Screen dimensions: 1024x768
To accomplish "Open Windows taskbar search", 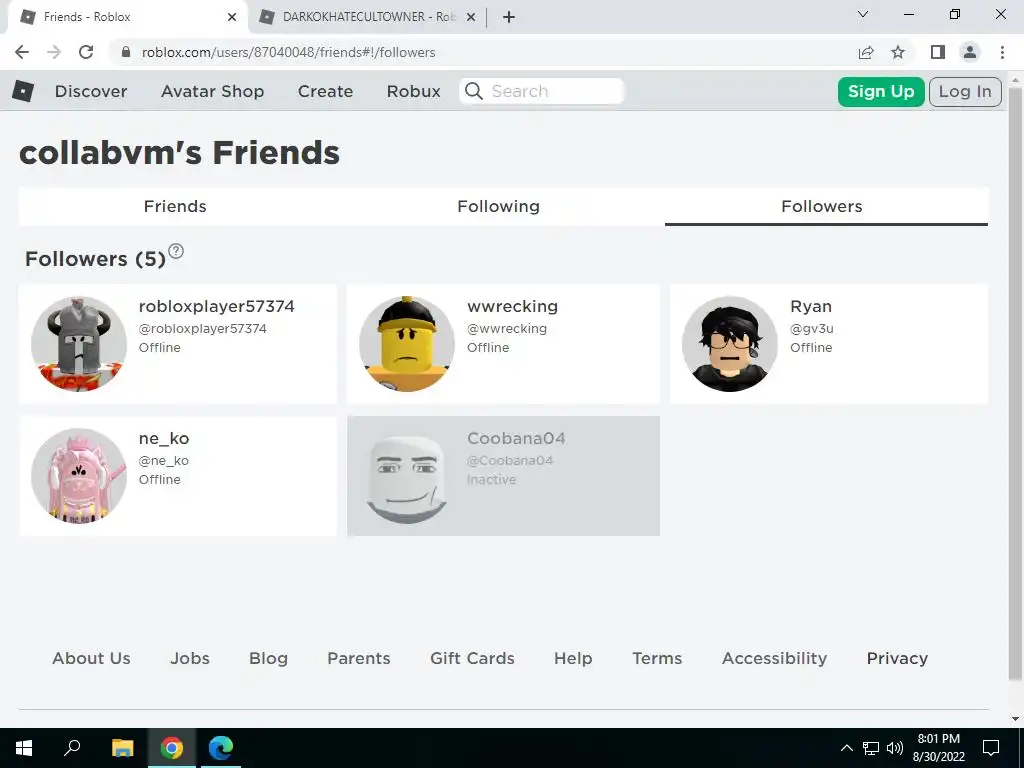I will pos(72,748).
